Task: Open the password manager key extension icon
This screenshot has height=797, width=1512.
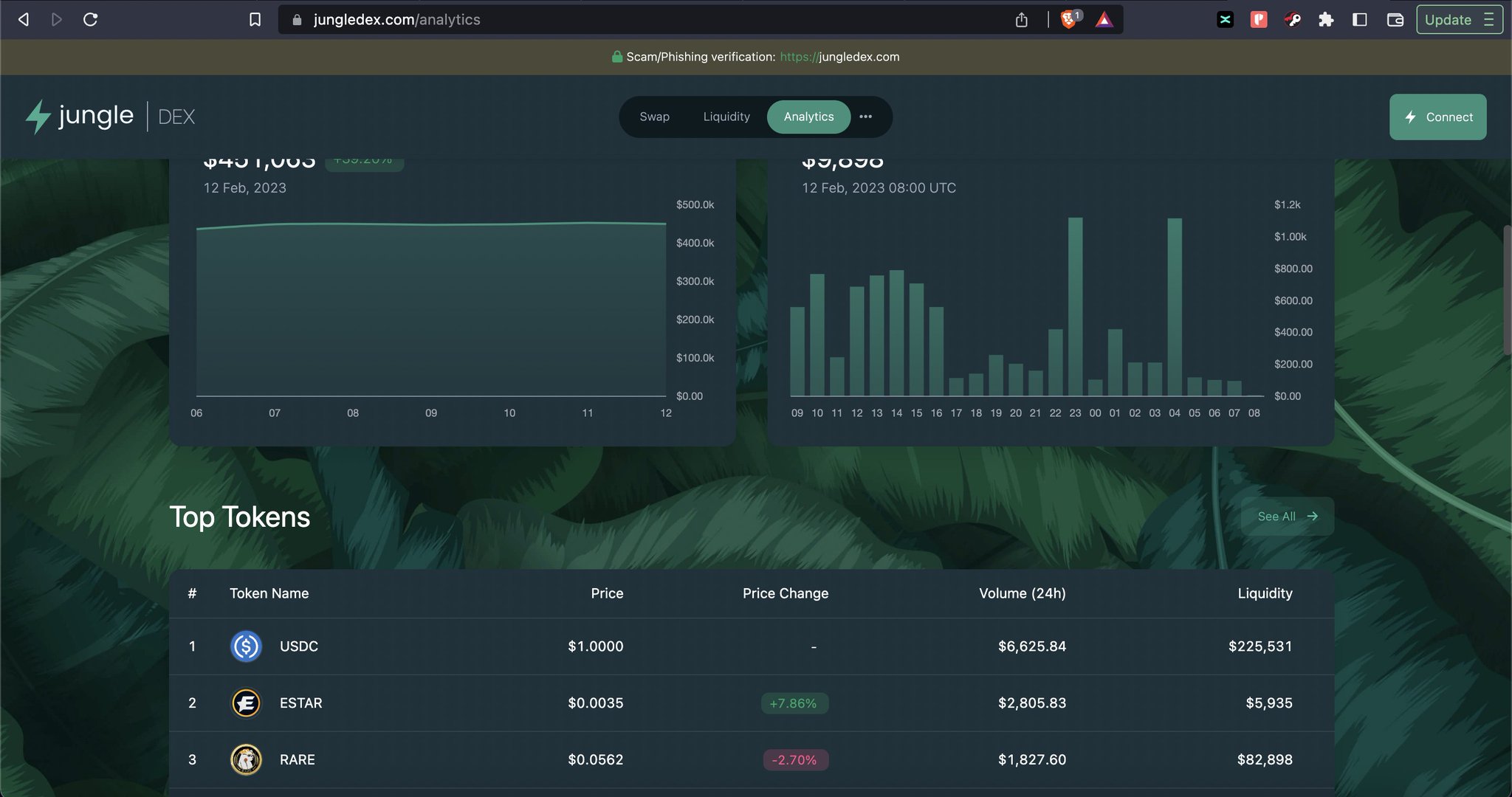Action: (x=1292, y=20)
